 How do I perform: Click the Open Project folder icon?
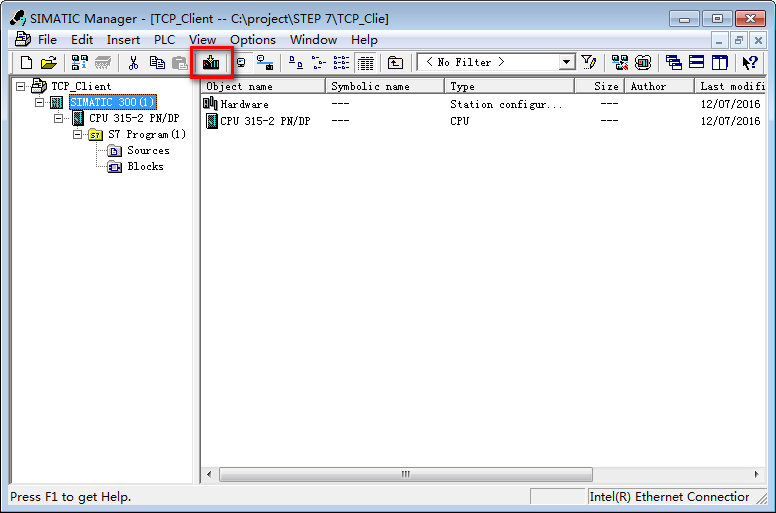pos(49,62)
